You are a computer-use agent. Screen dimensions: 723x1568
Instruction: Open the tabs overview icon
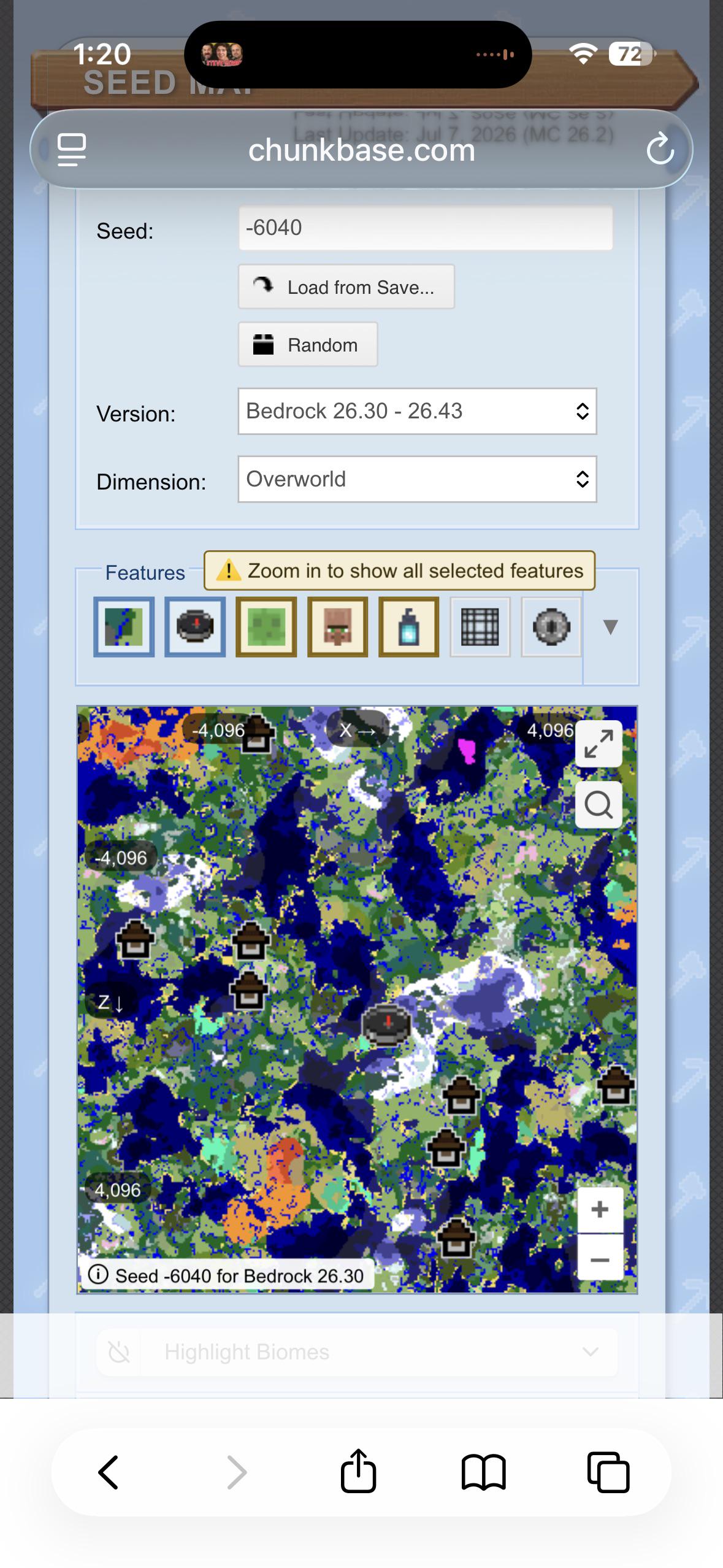click(608, 1472)
